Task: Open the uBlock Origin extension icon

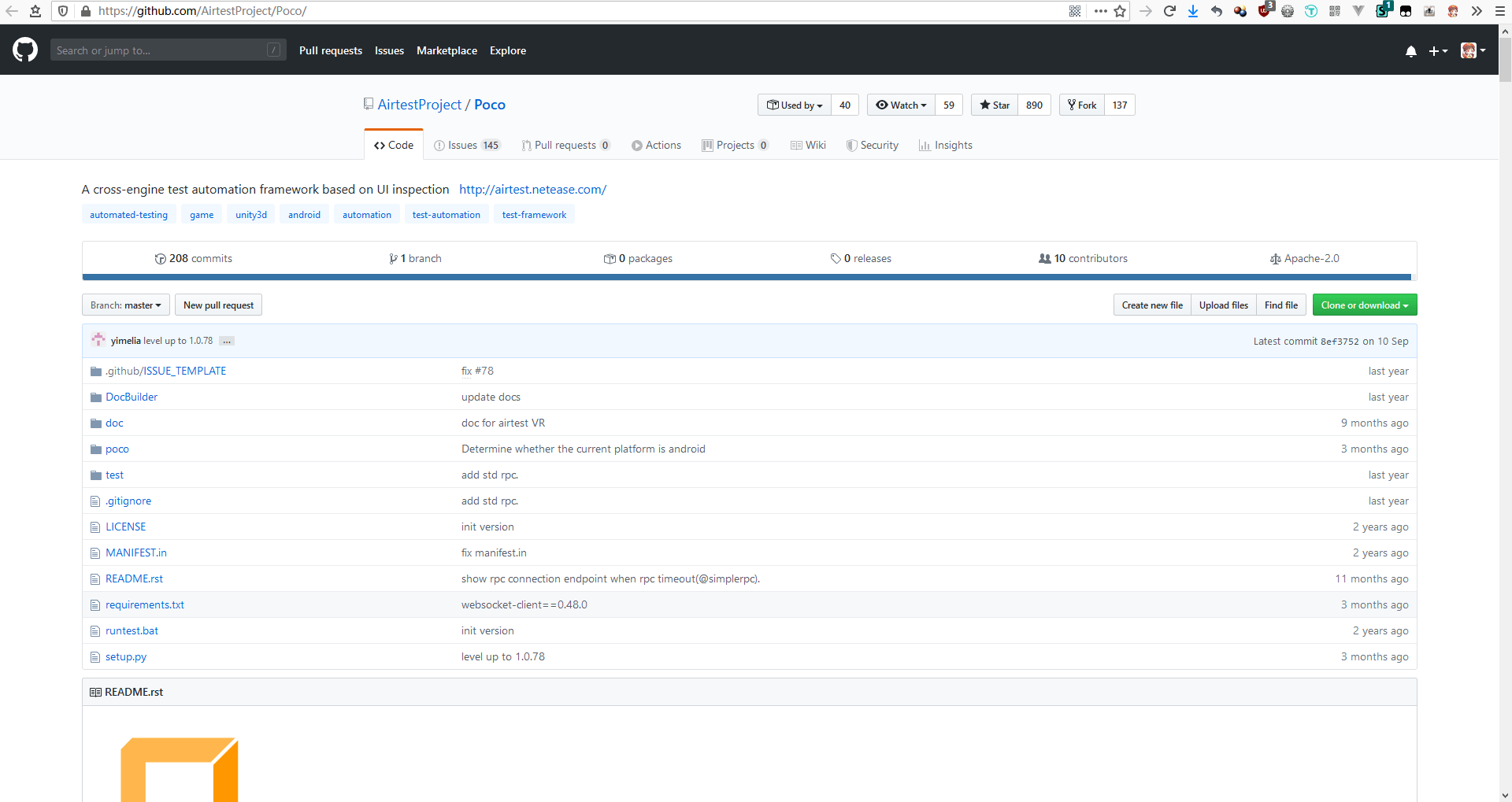Action: pos(1265,11)
